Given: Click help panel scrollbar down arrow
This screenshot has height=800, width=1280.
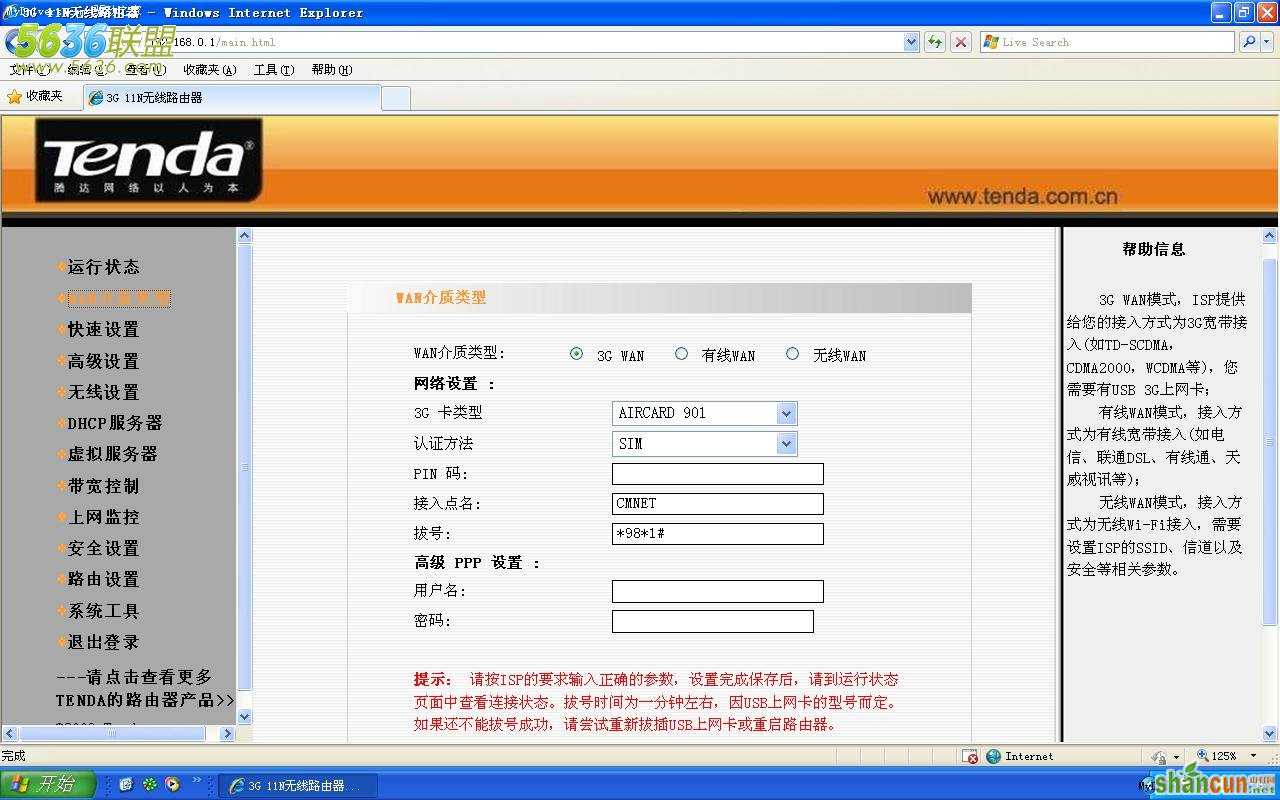Looking at the screenshot, I should pyautogui.click(x=1270, y=733).
